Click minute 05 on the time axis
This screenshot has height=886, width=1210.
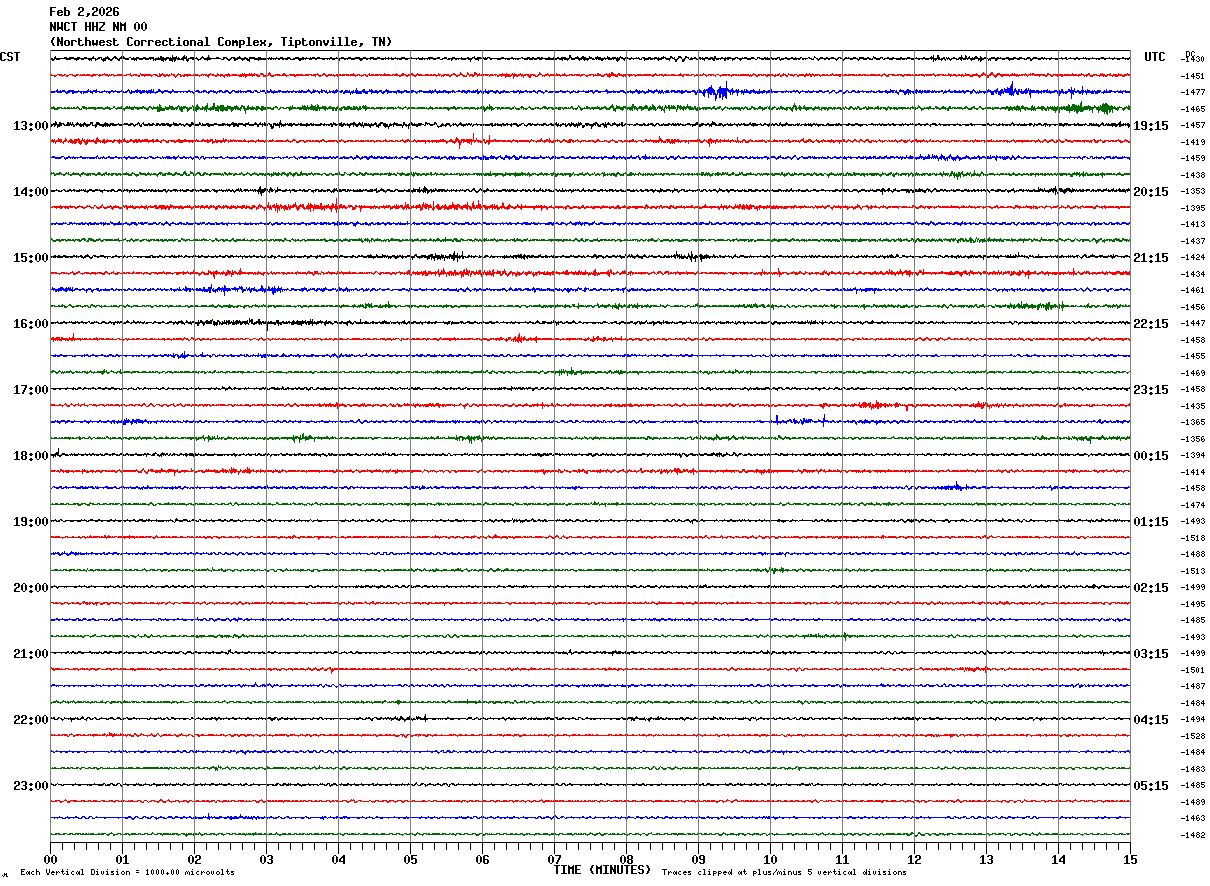[x=410, y=859]
